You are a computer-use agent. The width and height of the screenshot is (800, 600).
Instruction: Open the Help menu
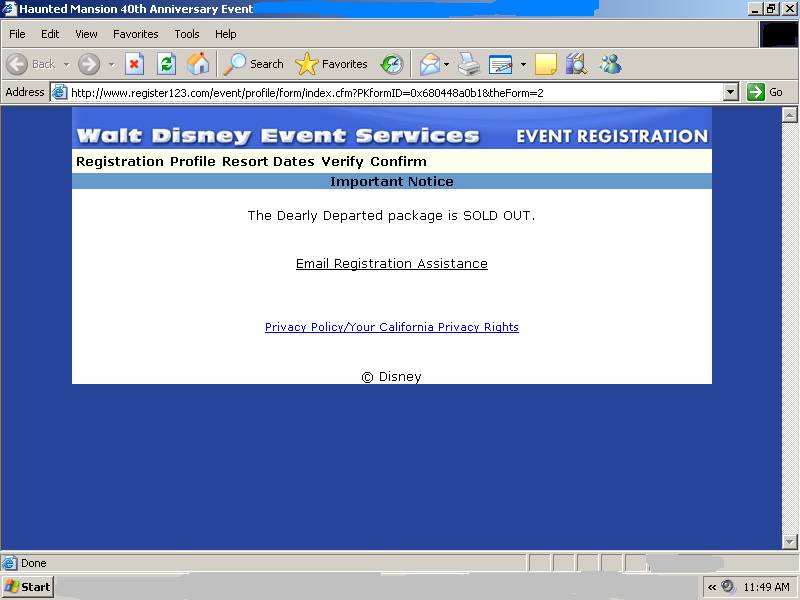pos(226,34)
